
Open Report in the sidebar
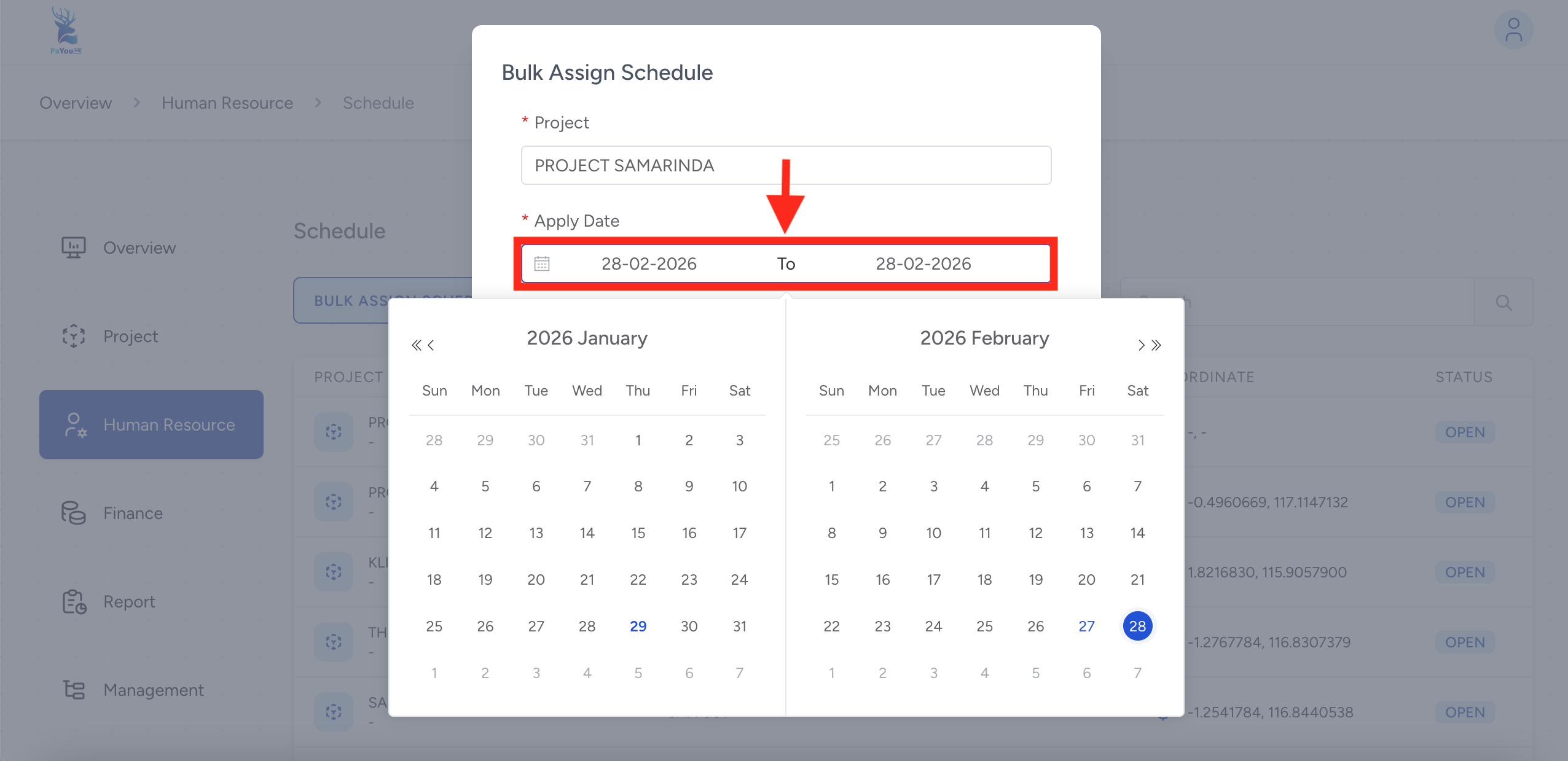(129, 601)
